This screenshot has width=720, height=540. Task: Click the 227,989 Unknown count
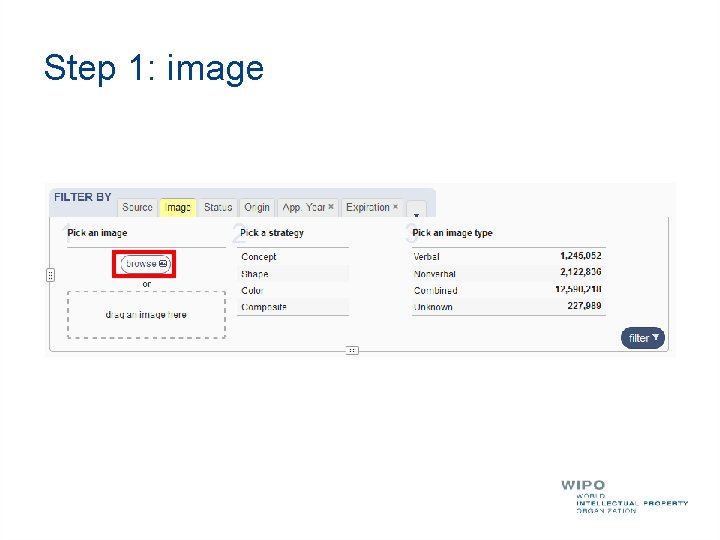tap(584, 305)
